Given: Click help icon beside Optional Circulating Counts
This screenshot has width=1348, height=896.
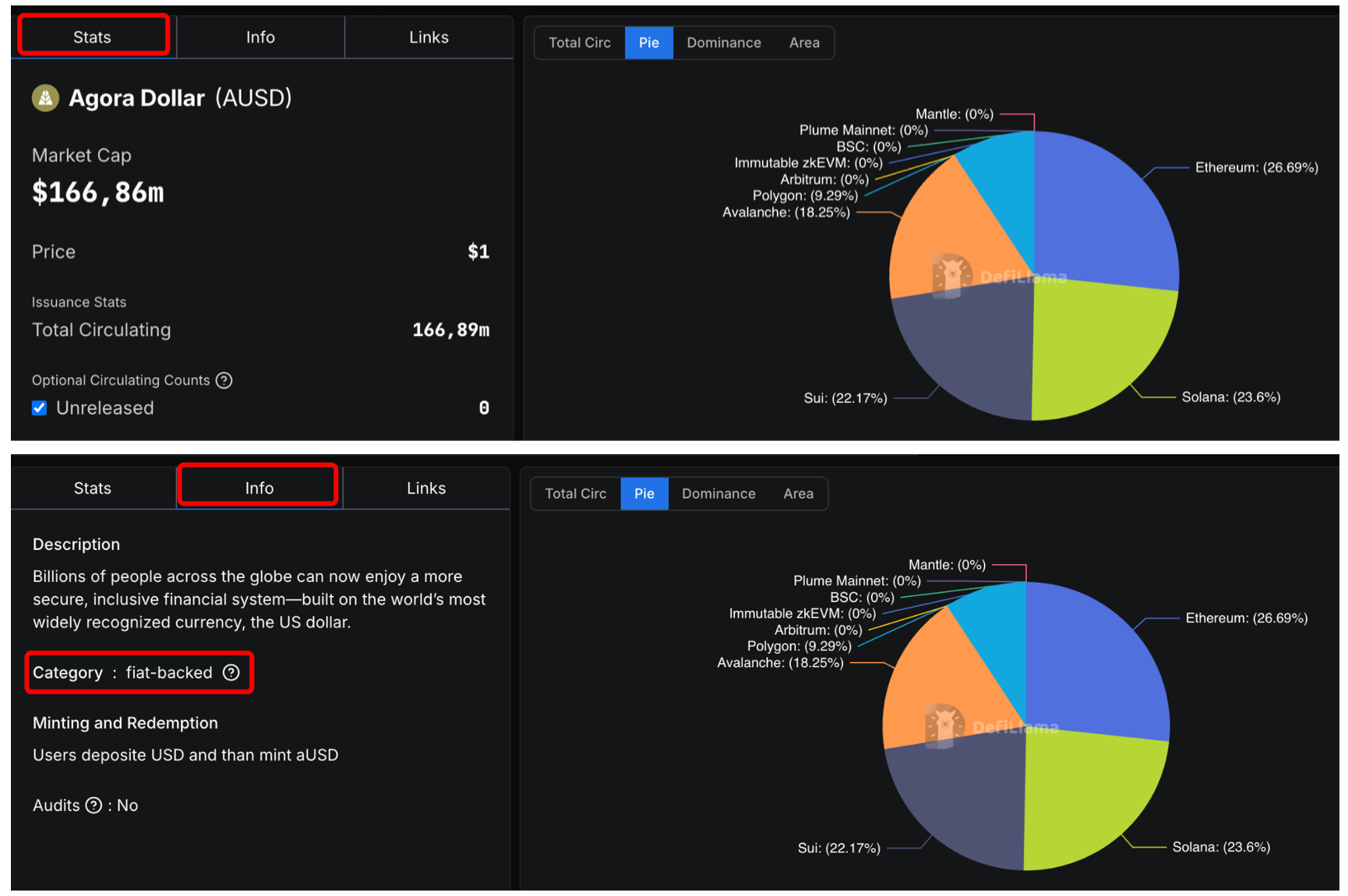Looking at the screenshot, I should (224, 380).
